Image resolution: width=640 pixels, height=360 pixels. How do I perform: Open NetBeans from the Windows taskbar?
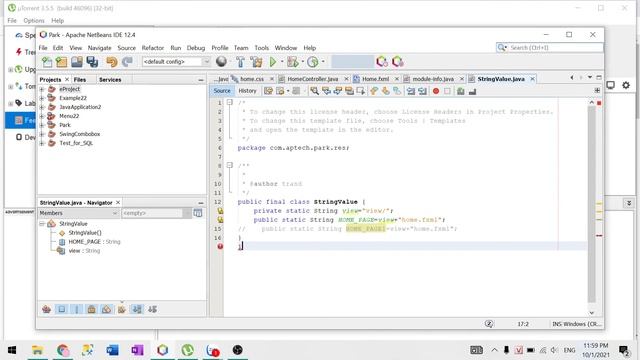point(162,350)
